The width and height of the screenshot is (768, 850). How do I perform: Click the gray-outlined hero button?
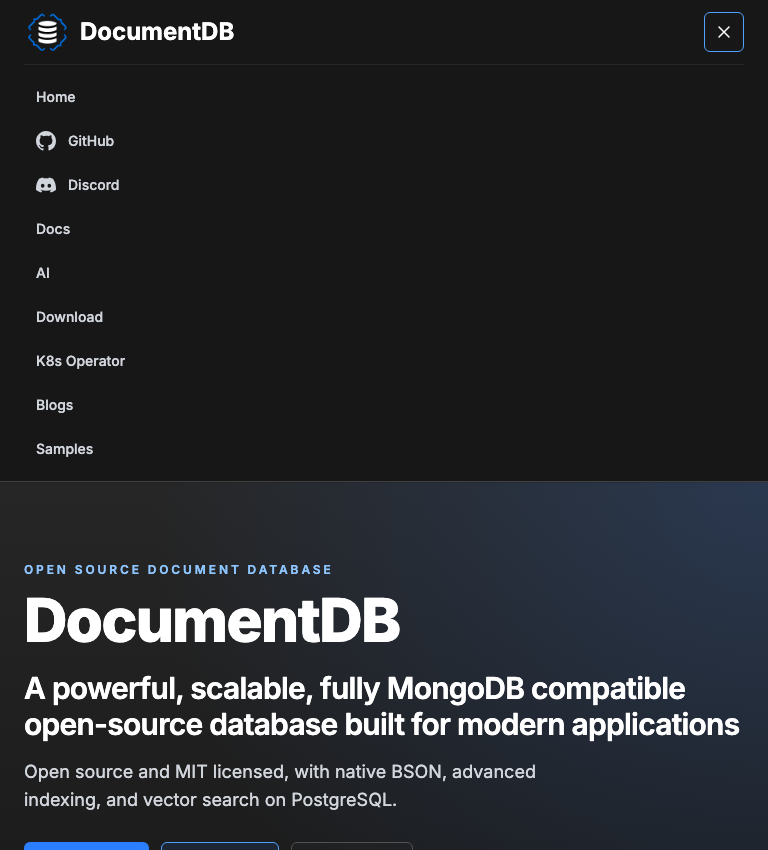(x=352, y=846)
